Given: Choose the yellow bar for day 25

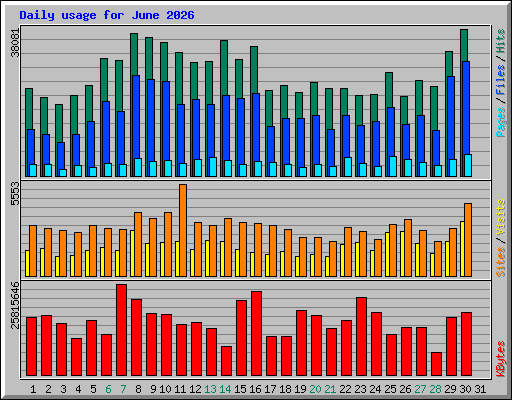Looking at the screenshot, I should pos(387,254).
